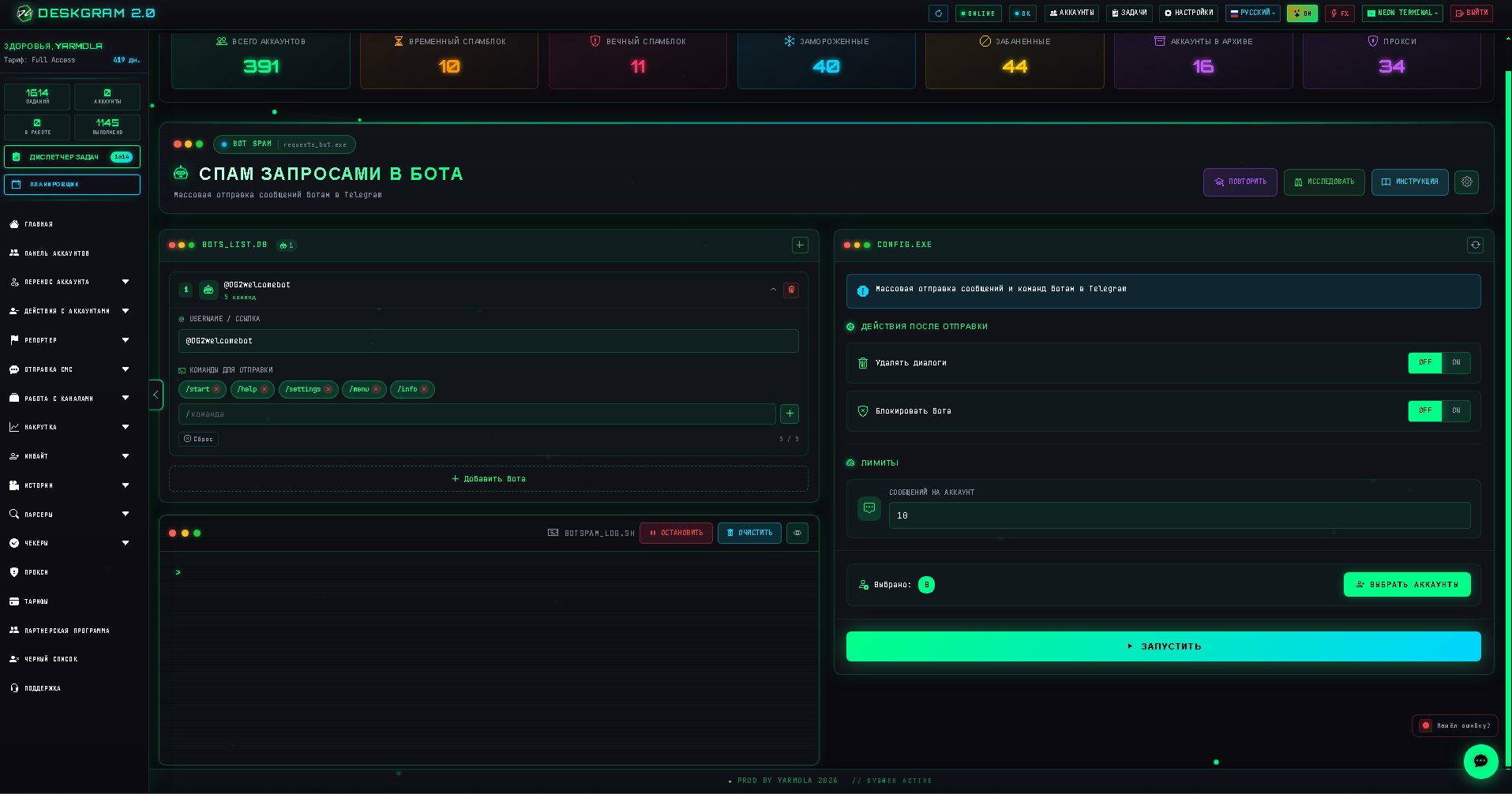Collapse the sidebar with the left arrow handle
Screen dimensions: 1512x794
156,395
